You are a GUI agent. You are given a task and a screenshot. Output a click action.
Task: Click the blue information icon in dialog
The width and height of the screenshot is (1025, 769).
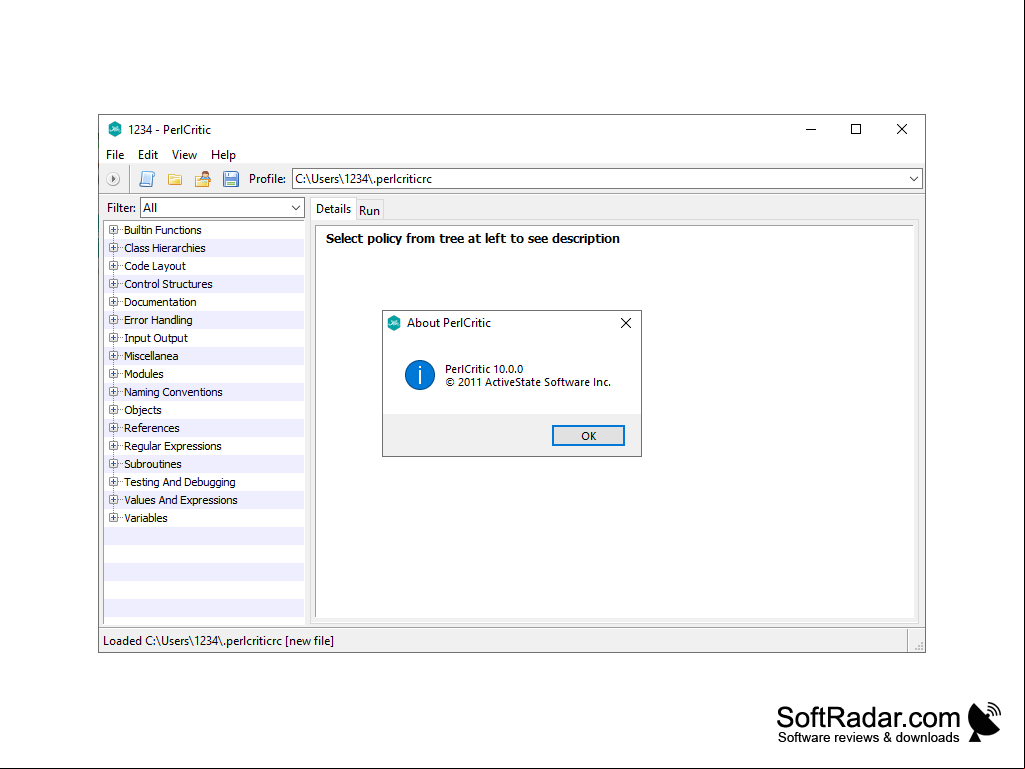click(x=420, y=375)
